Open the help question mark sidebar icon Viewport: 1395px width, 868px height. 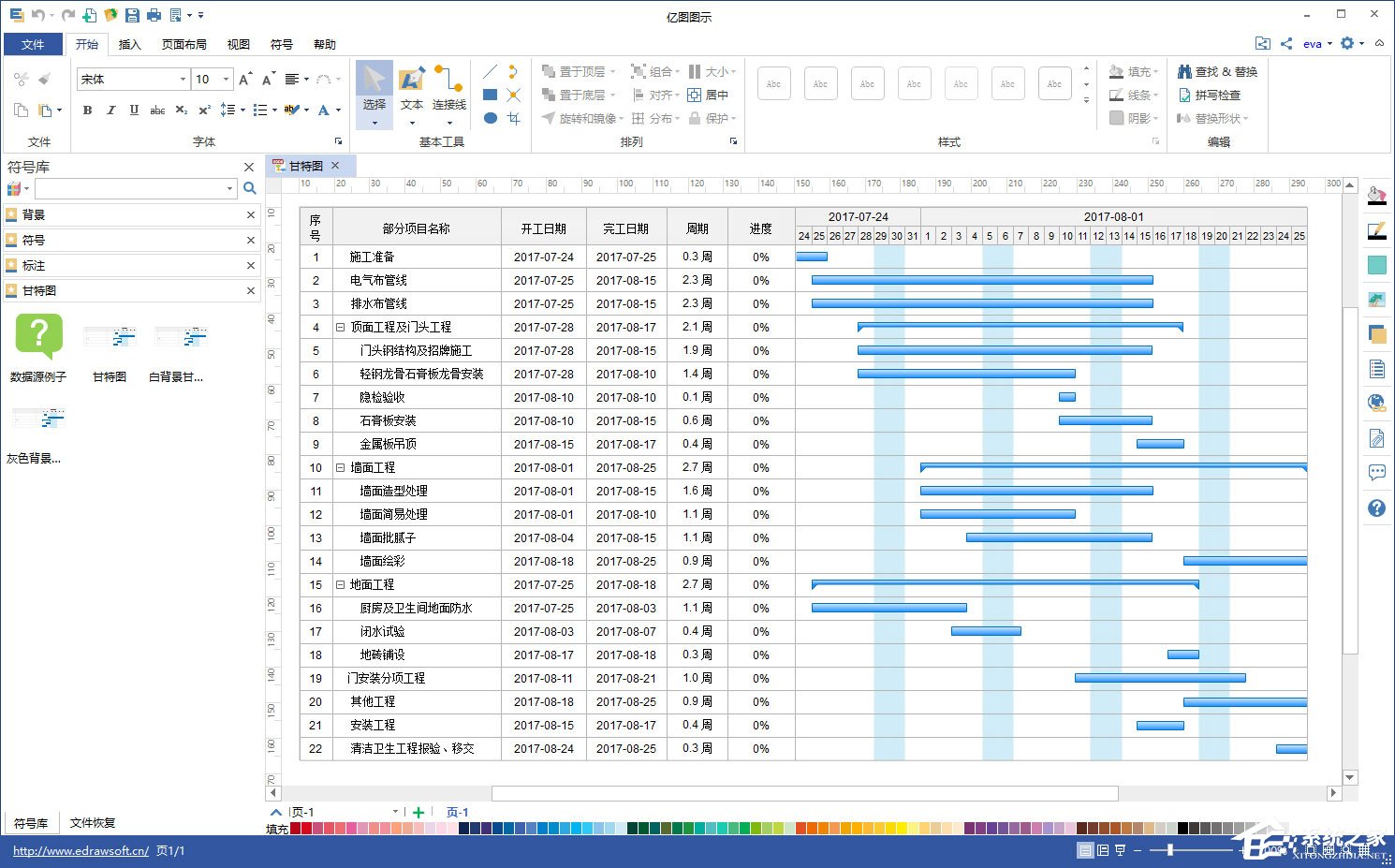click(1376, 508)
